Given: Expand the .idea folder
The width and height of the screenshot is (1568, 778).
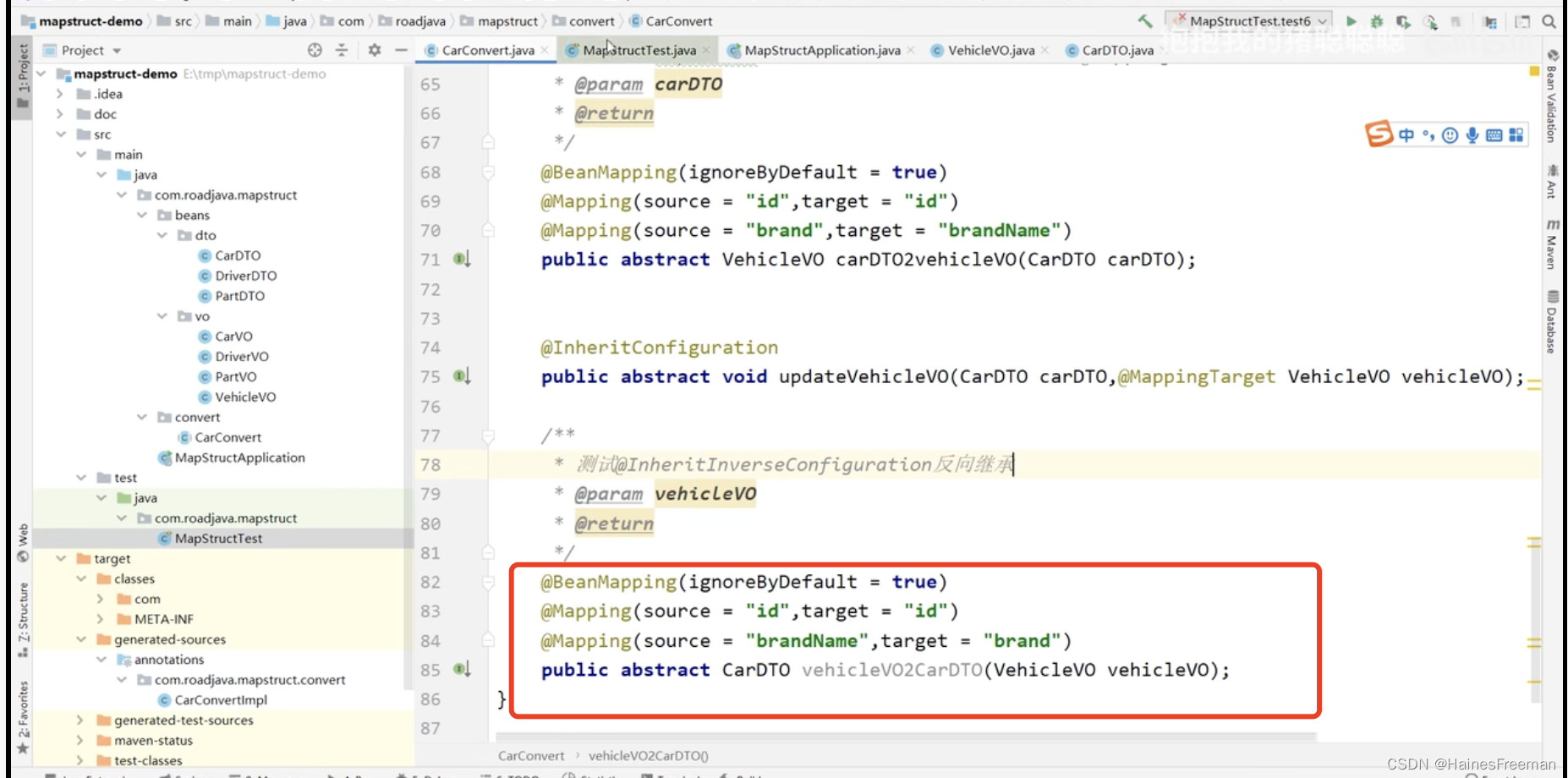Looking at the screenshot, I should (x=60, y=94).
